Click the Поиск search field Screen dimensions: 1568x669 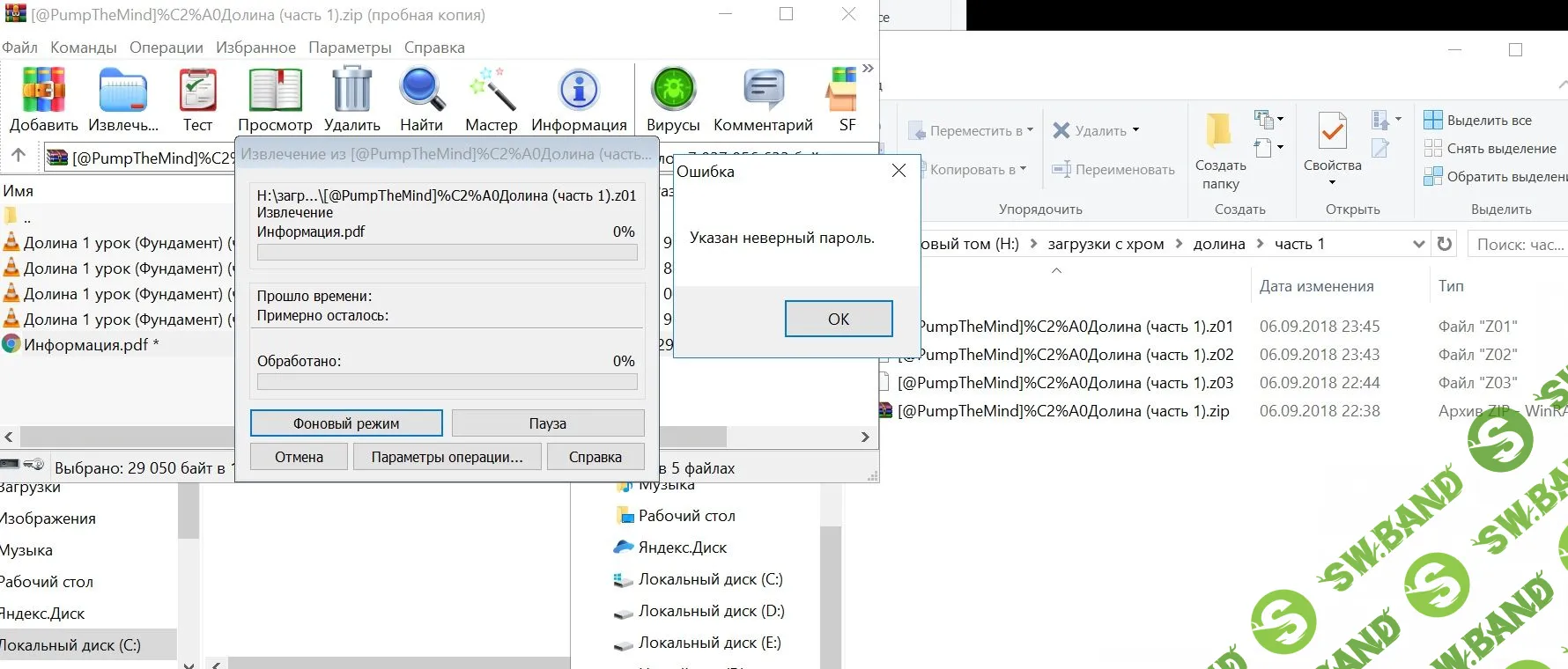(1517, 244)
